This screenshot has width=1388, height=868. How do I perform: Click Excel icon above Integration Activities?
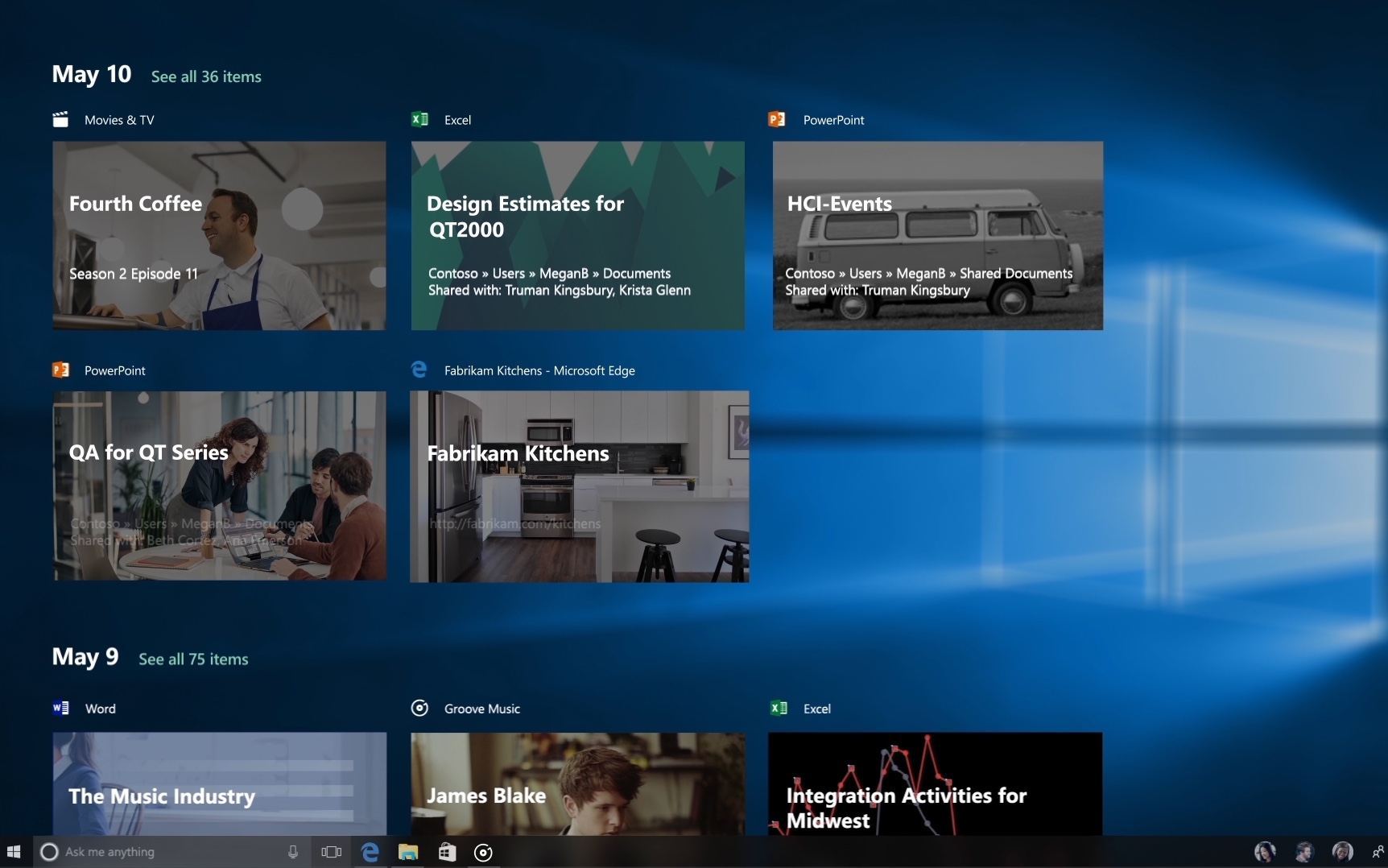[779, 708]
